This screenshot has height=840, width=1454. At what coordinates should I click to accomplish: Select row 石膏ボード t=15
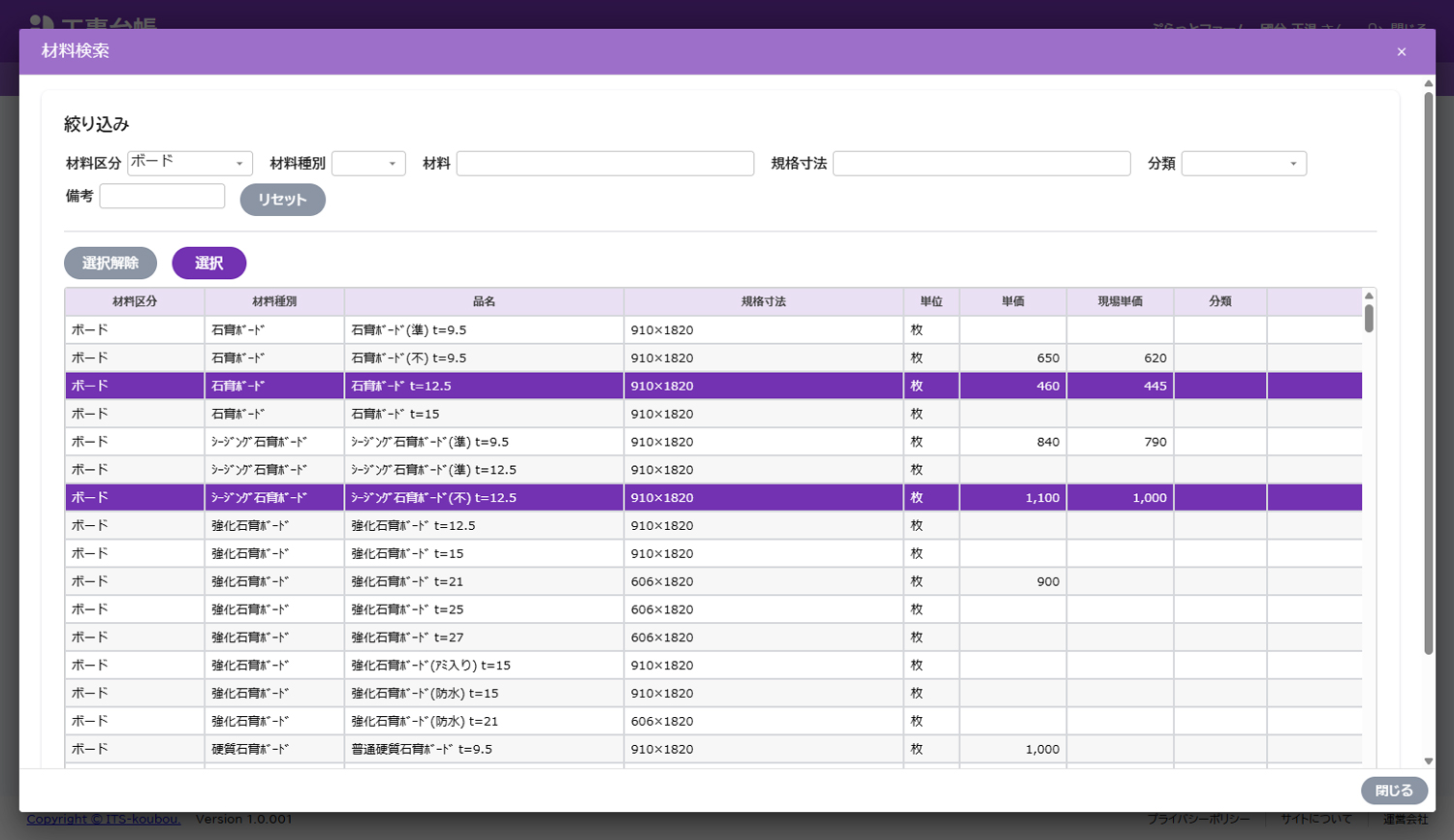713,414
